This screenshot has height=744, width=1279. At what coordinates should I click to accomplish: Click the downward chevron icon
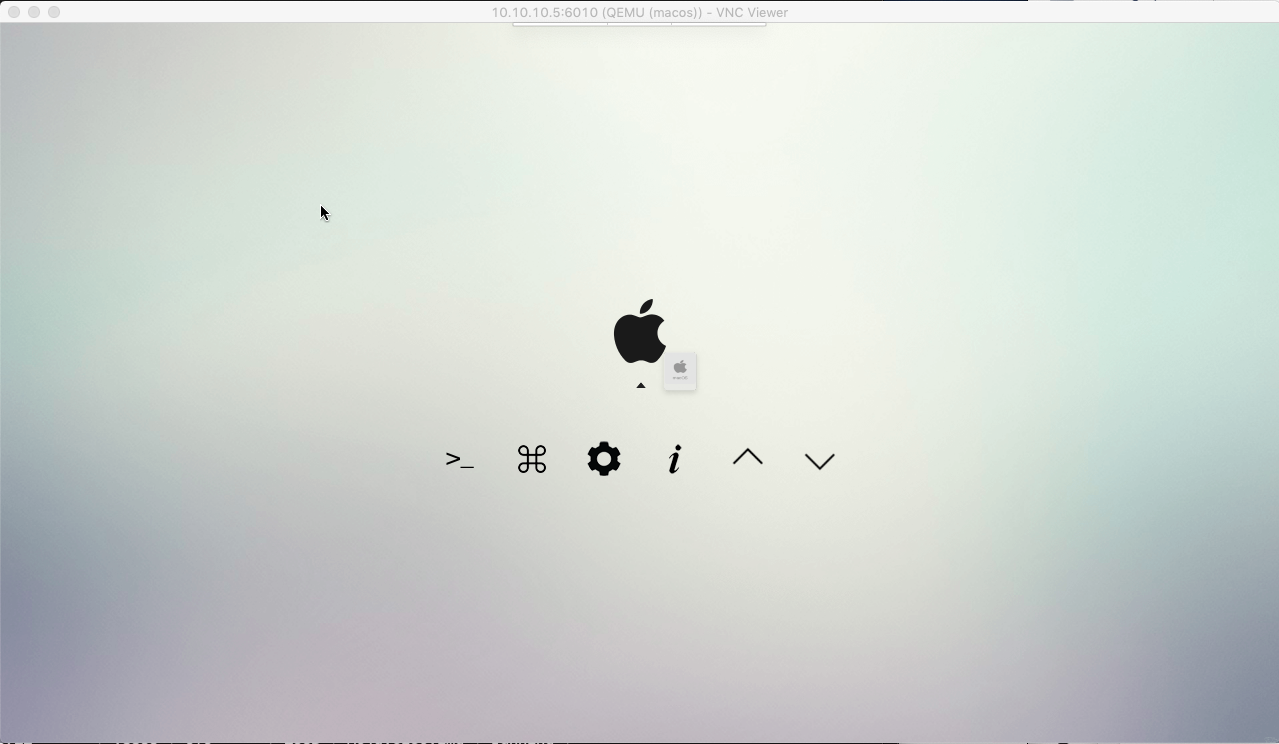click(819, 461)
